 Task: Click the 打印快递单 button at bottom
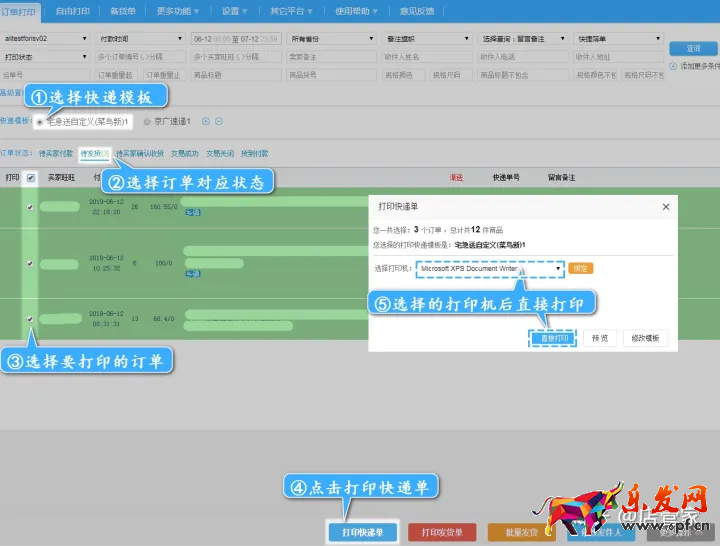(362, 532)
